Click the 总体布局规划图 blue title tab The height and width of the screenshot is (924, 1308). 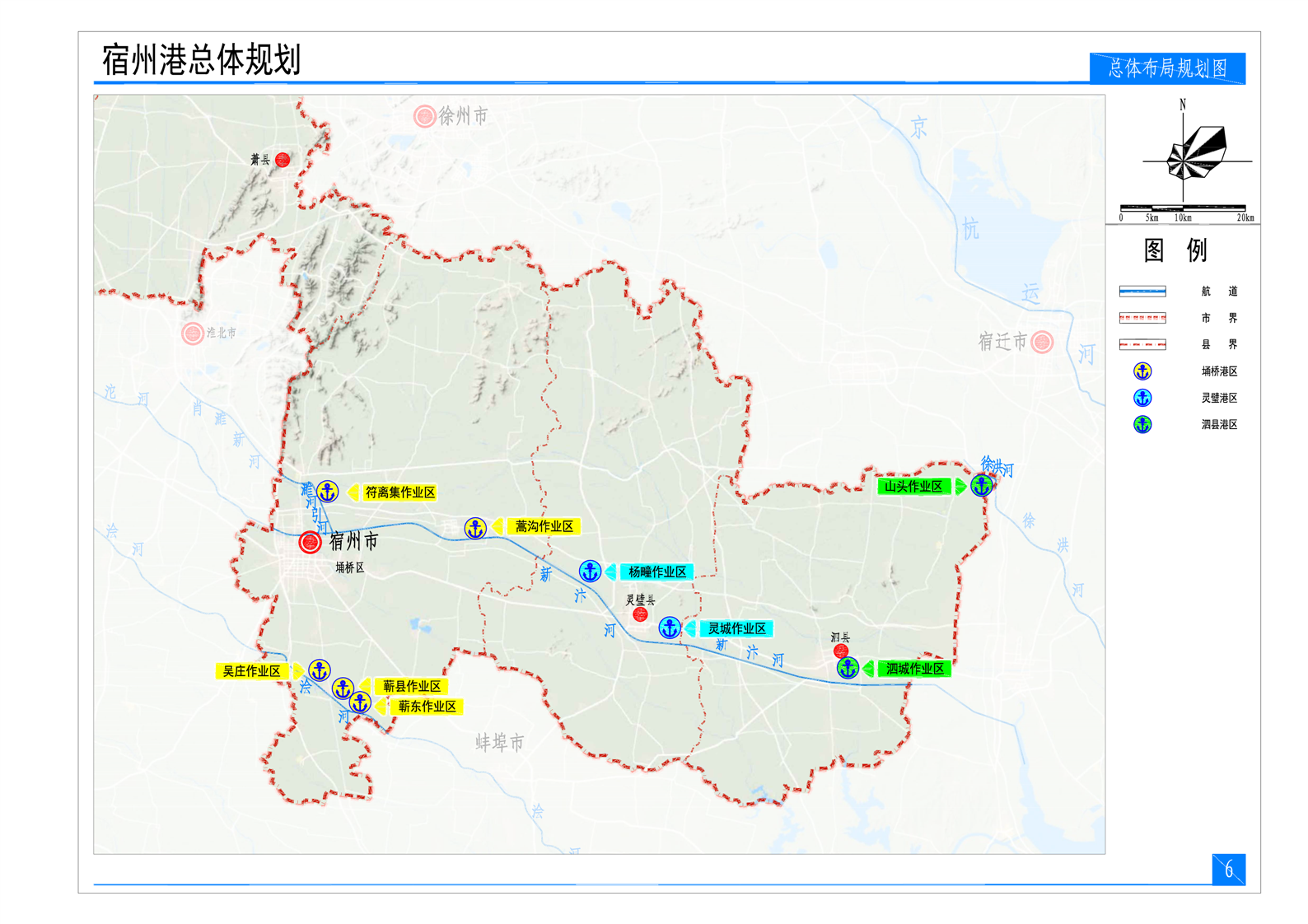click(x=1166, y=68)
